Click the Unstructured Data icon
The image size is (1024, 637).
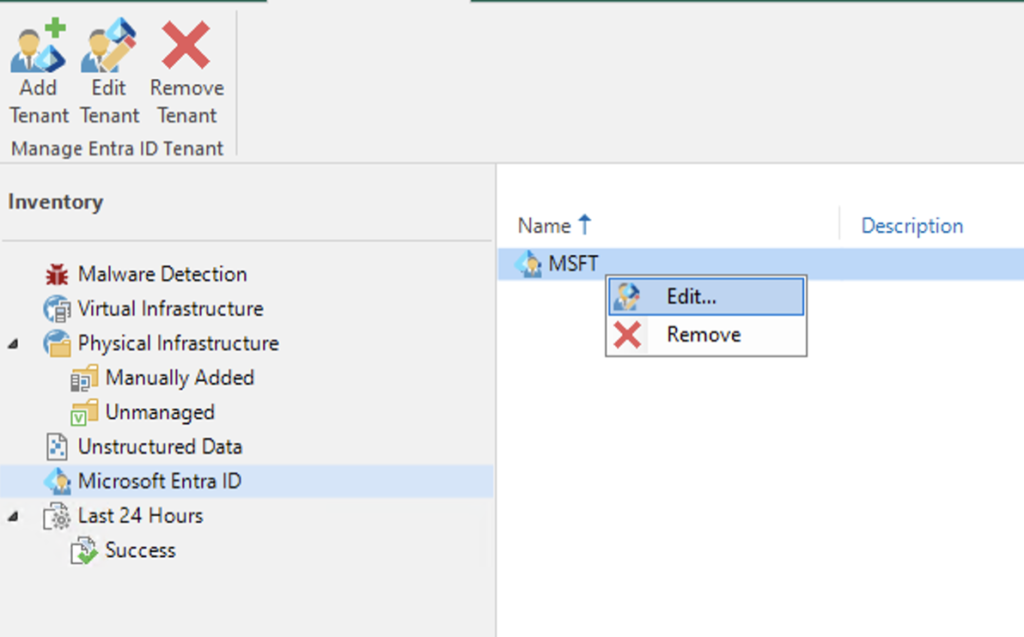57,447
